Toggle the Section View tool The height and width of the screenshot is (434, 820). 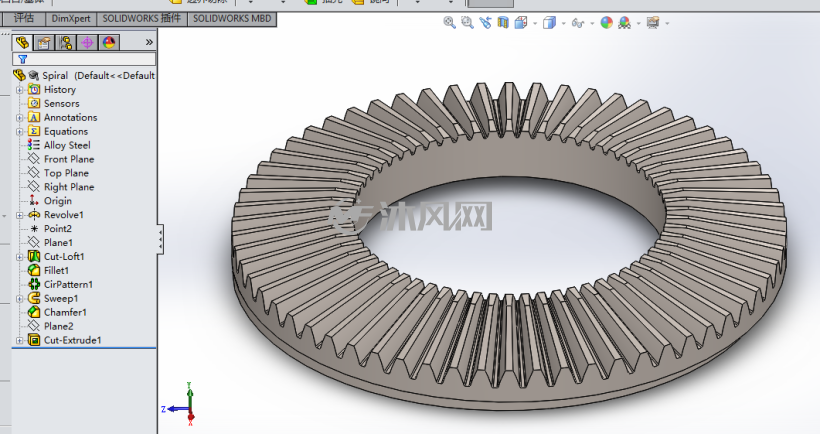pyautogui.click(x=503, y=22)
